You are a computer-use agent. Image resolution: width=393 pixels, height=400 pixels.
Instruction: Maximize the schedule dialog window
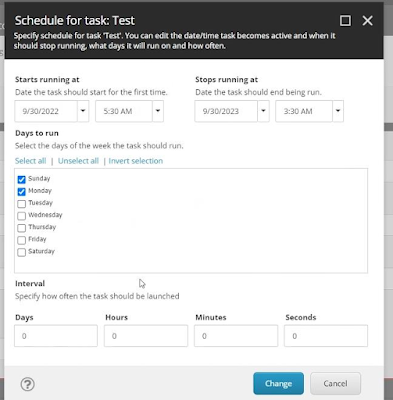tap(345, 21)
